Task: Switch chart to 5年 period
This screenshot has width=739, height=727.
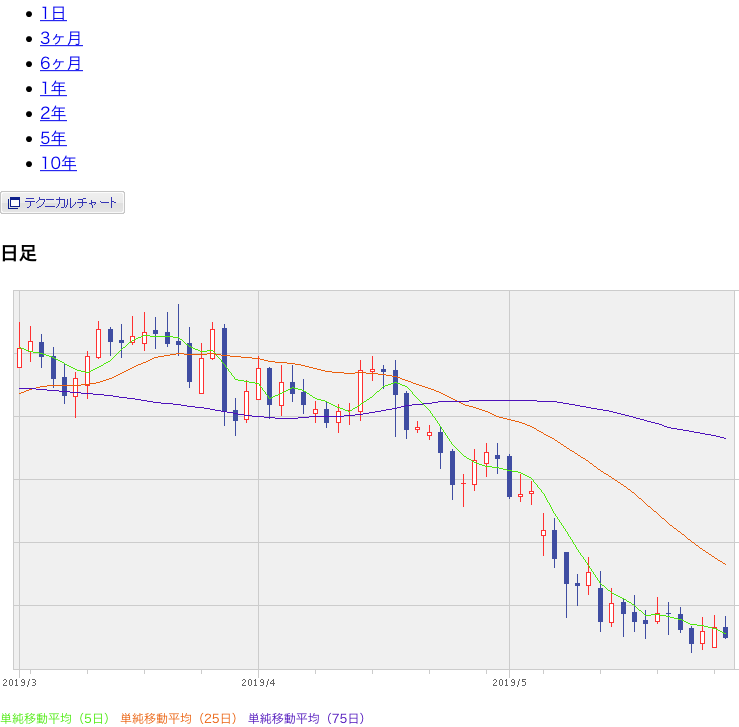Action: pyautogui.click(x=53, y=139)
